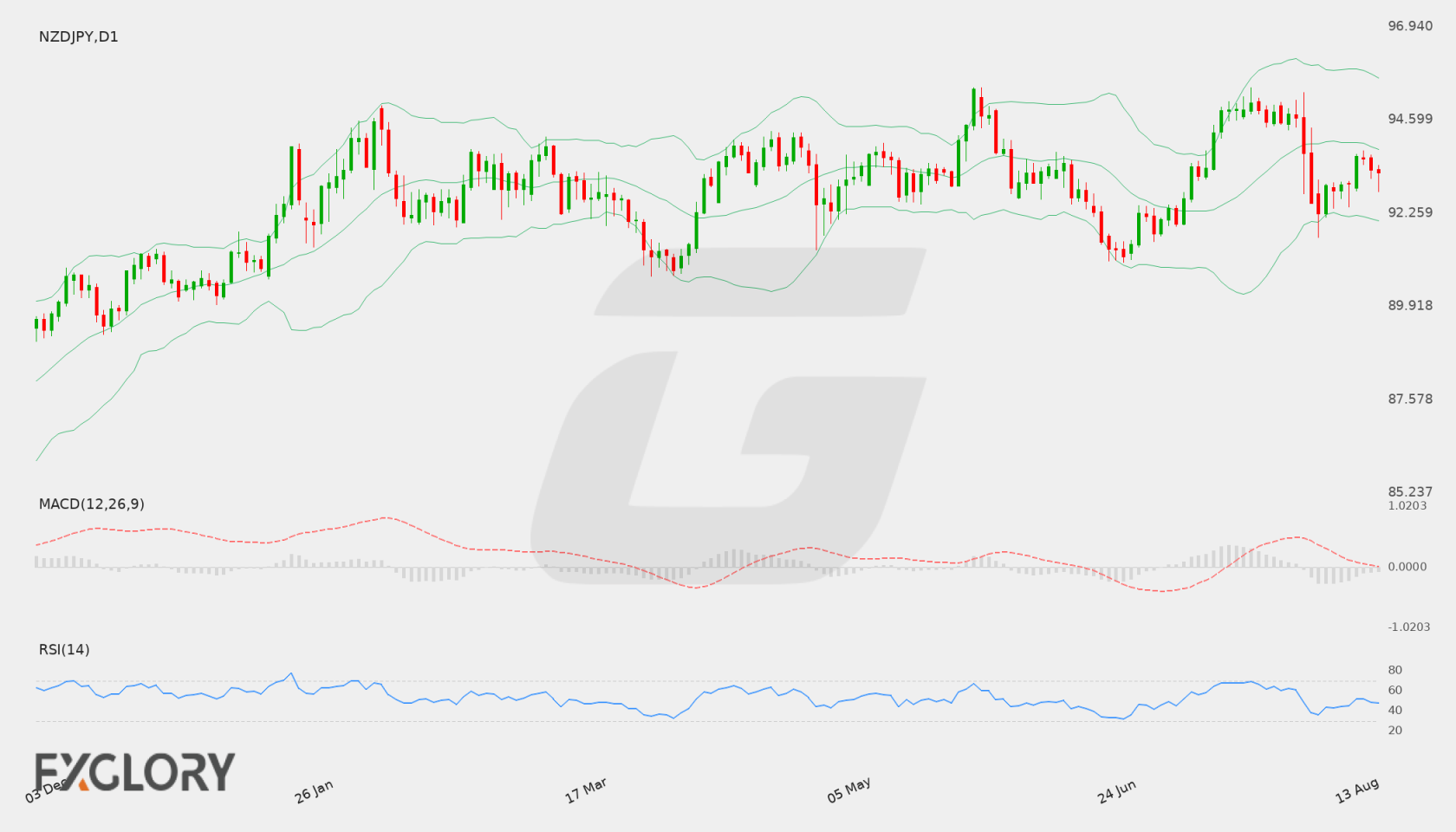Select the 94.599 price axis label
The height and width of the screenshot is (832, 1456).
(1410, 119)
